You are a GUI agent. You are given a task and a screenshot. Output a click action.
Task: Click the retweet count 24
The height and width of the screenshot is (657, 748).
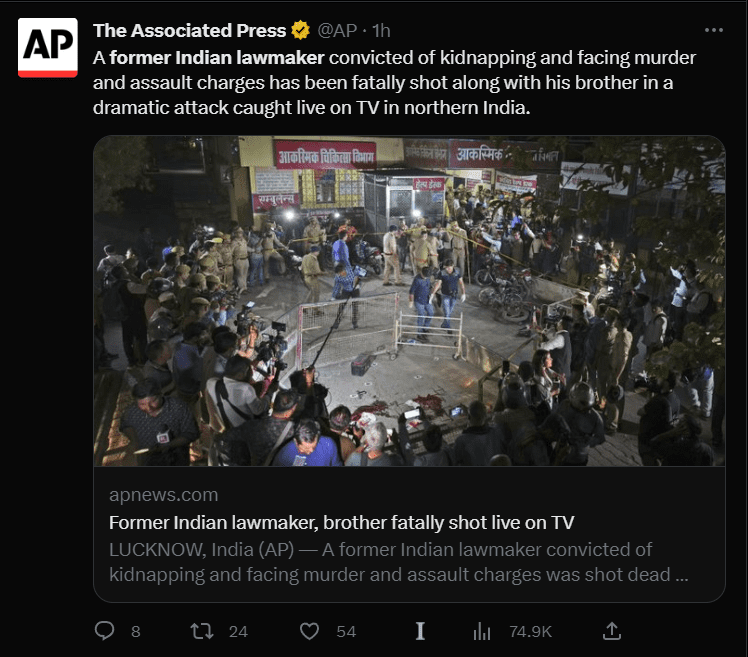tap(238, 631)
